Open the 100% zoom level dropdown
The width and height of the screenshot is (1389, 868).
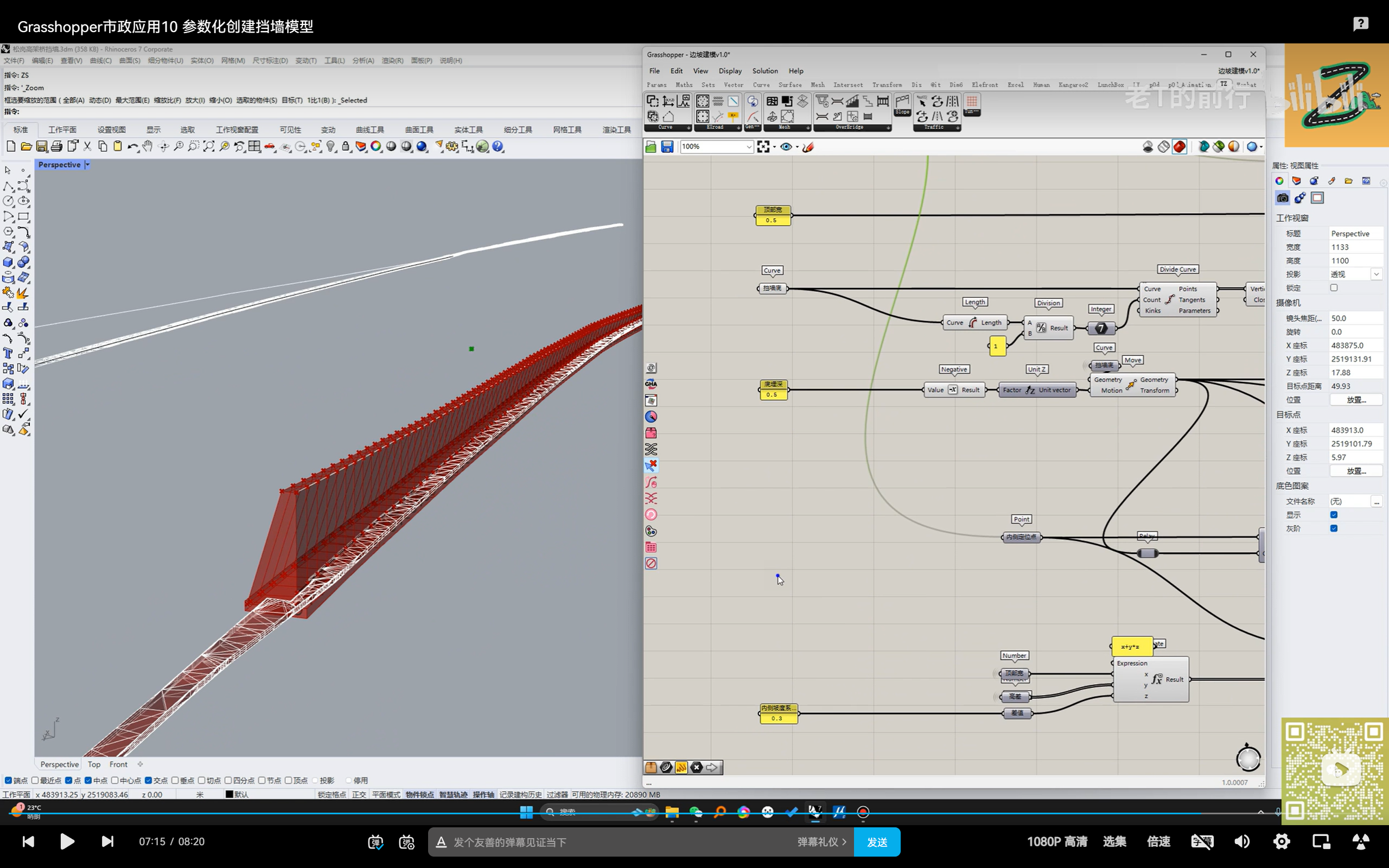(748, 147)
